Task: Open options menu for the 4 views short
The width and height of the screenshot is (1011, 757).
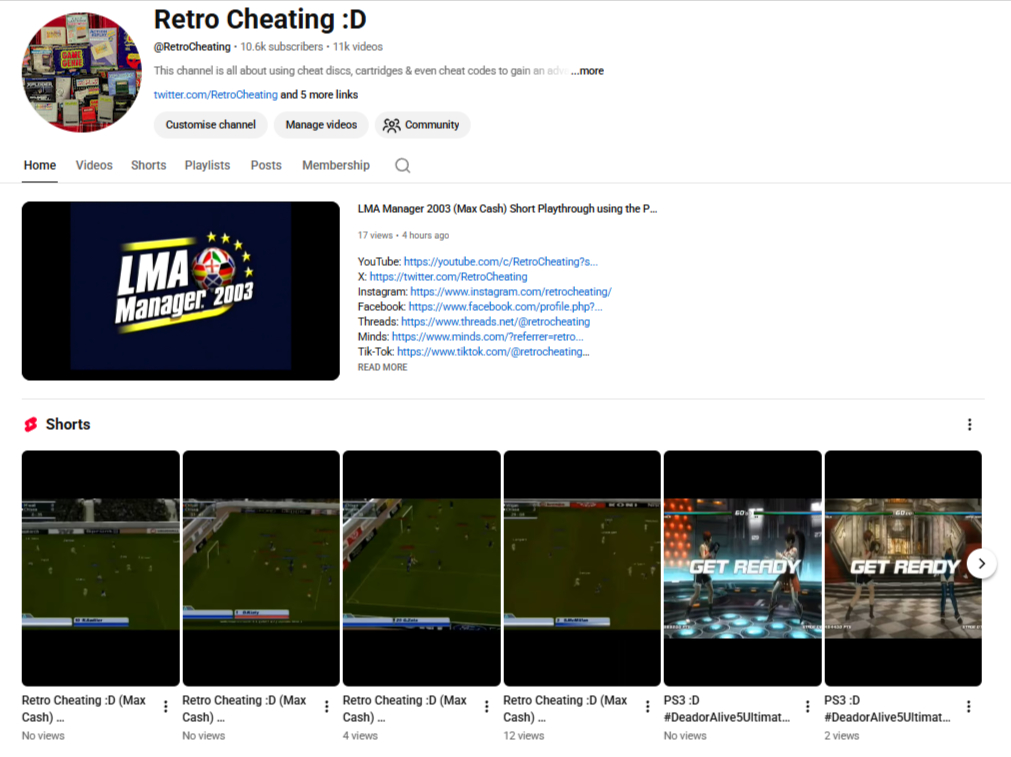Action: tap(486, 707)
